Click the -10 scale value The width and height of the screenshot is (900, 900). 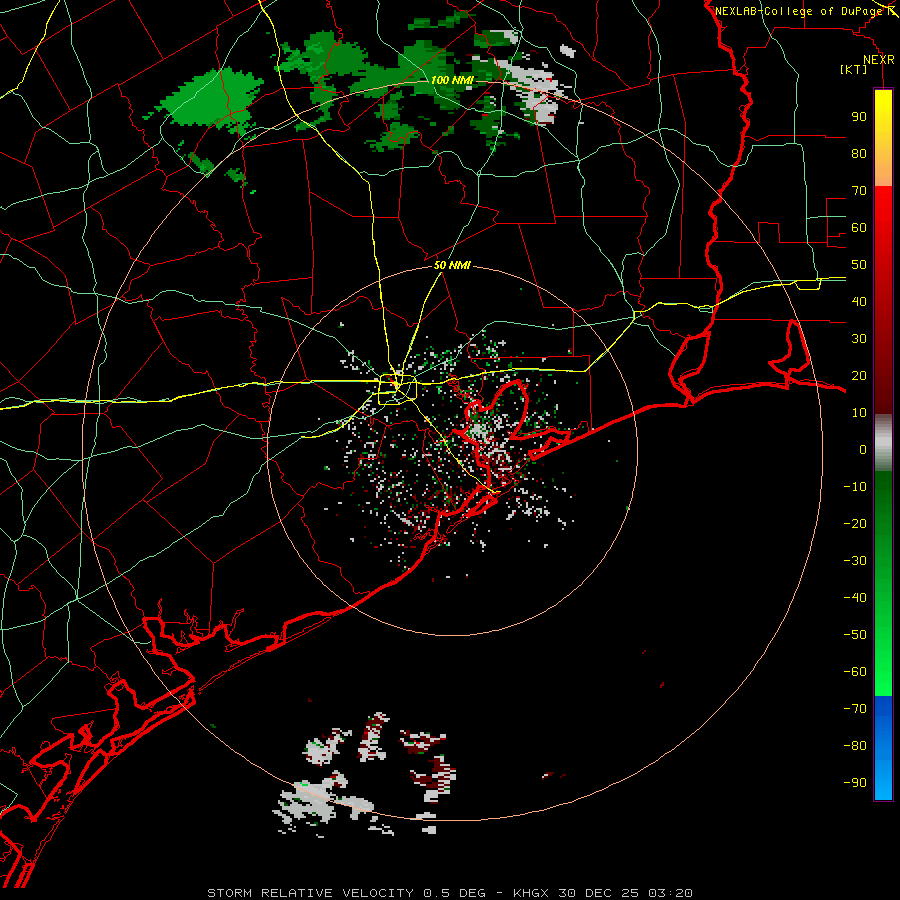pyautogui.click(x=855, y=487)
